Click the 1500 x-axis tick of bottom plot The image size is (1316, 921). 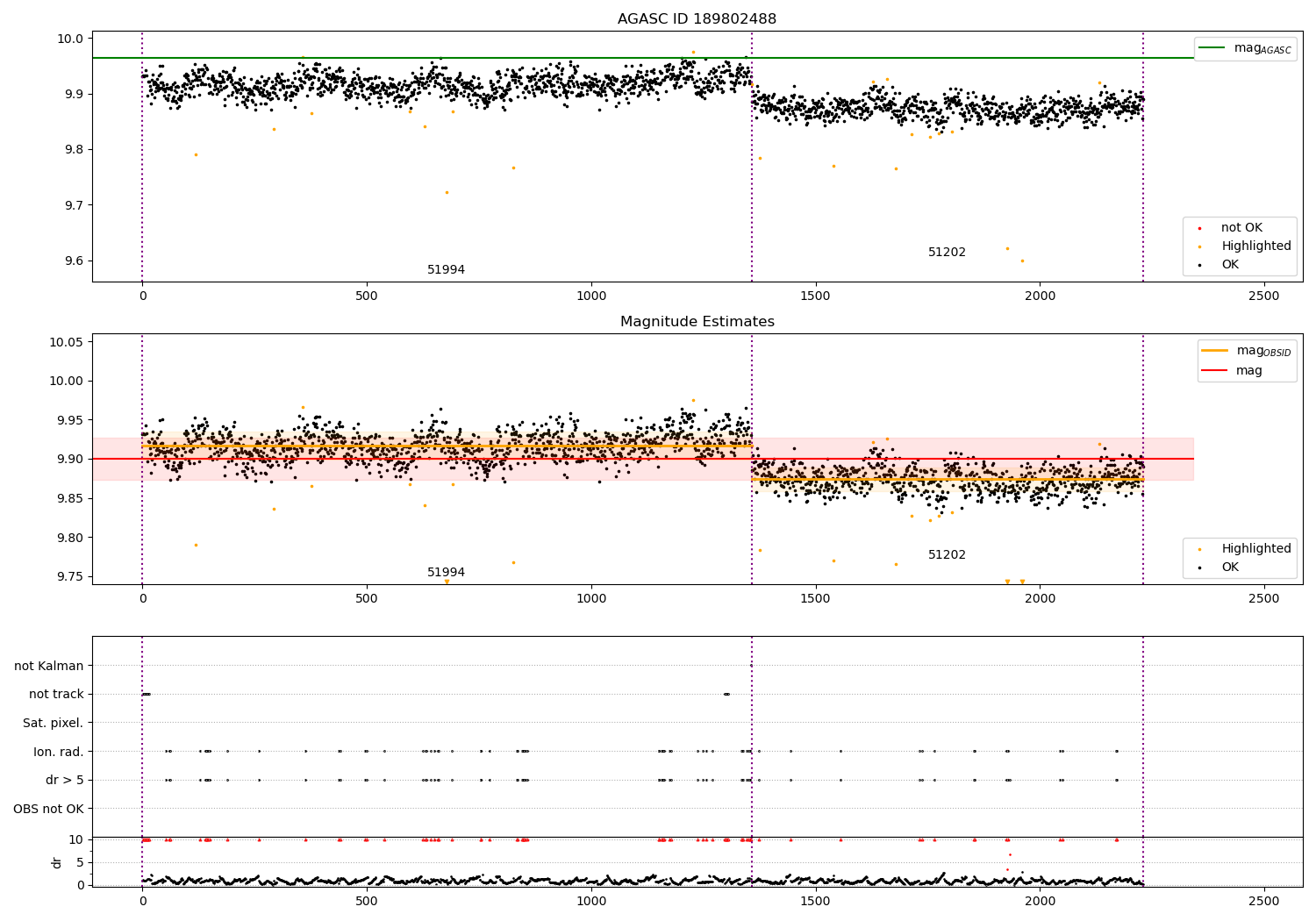point(816,901)
